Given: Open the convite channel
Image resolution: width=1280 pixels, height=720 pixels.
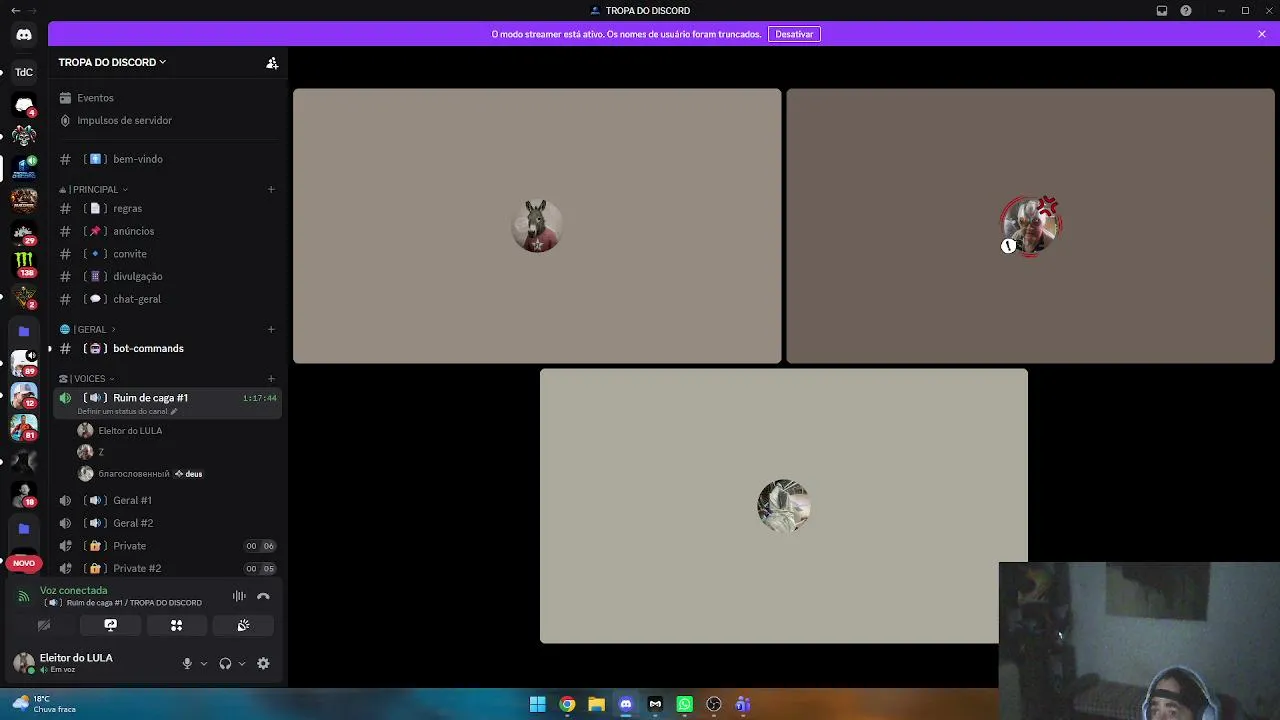Looking at the screenshot, I should pos(167,254).
